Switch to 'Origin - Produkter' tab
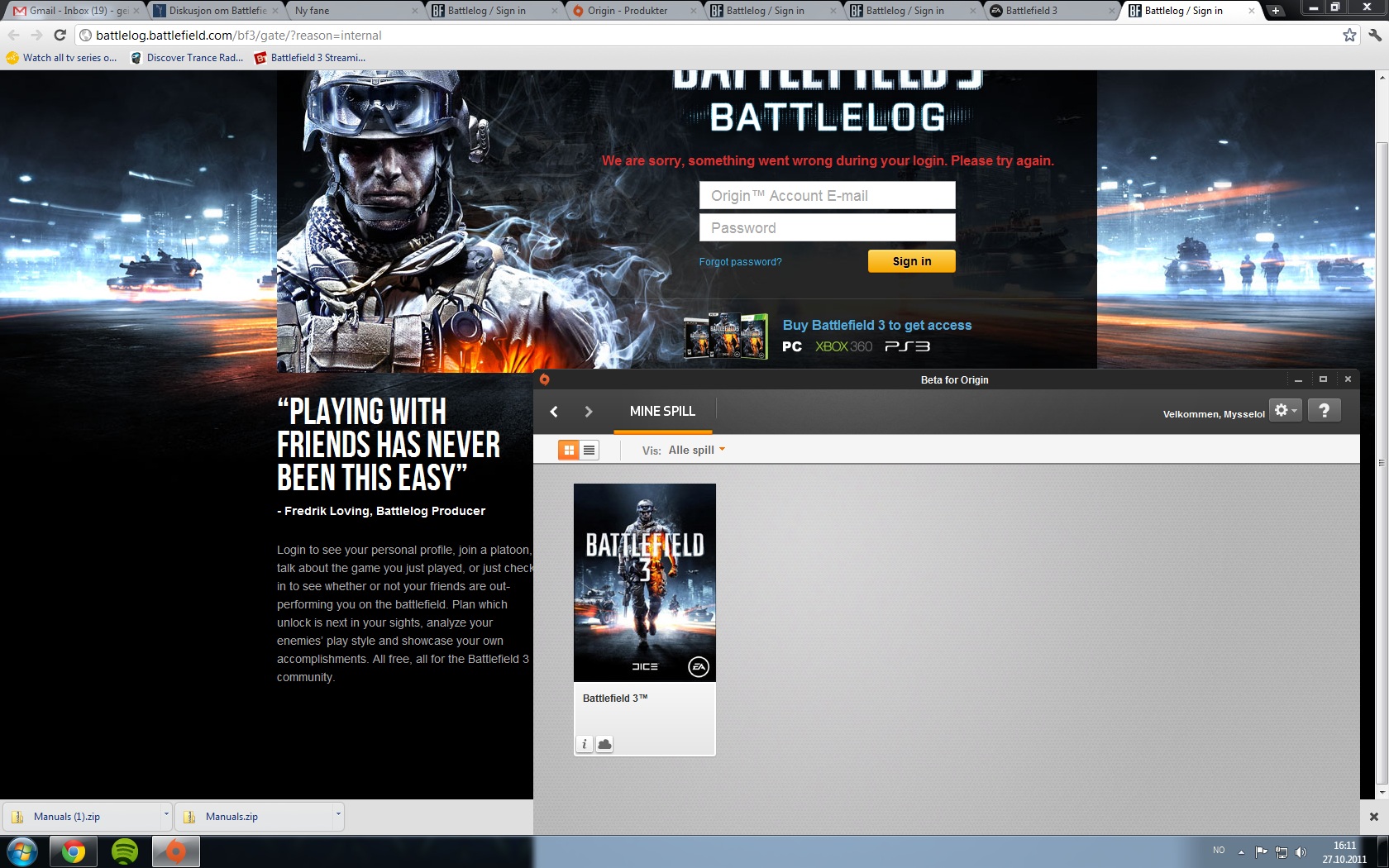This screenshot has width=1389, height=868. (634, 11)
